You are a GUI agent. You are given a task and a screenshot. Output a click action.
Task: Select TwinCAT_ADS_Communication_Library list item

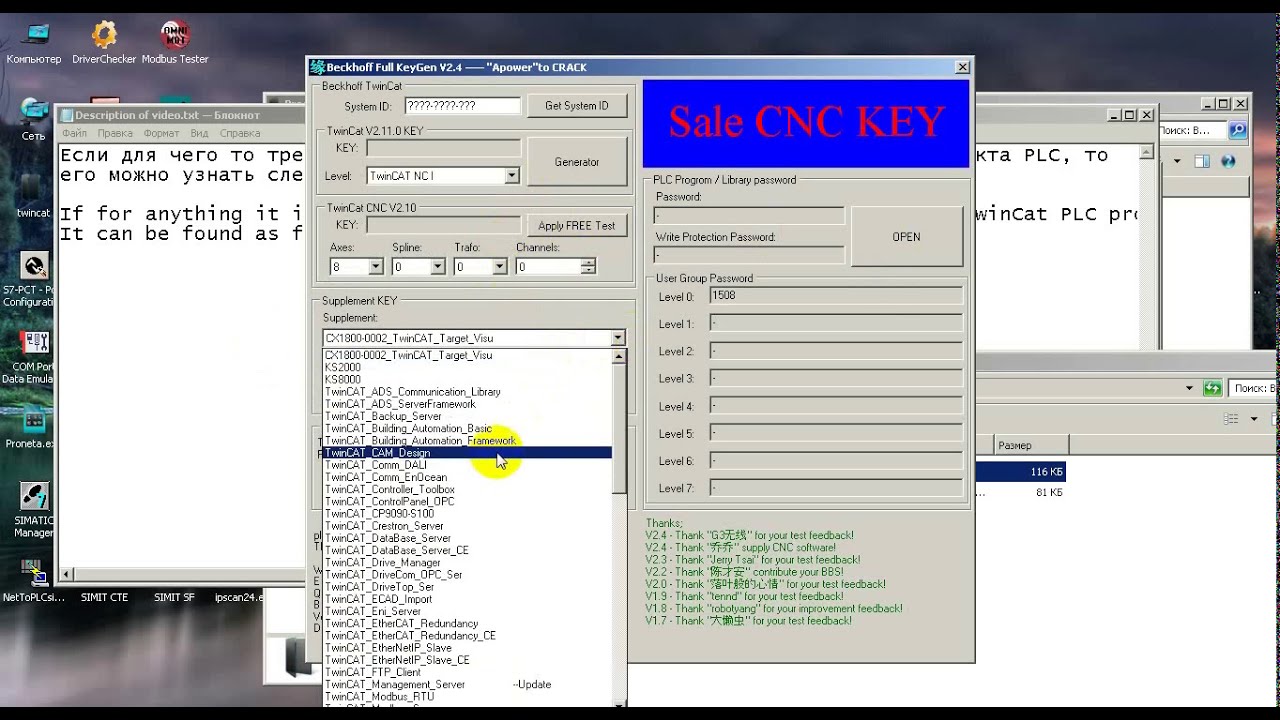[x=468, y=392]
